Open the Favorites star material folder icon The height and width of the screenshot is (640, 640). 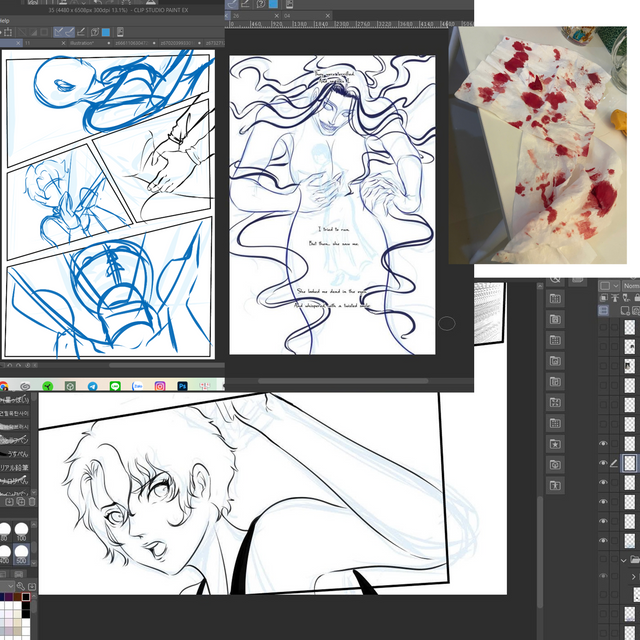[555, 444]
